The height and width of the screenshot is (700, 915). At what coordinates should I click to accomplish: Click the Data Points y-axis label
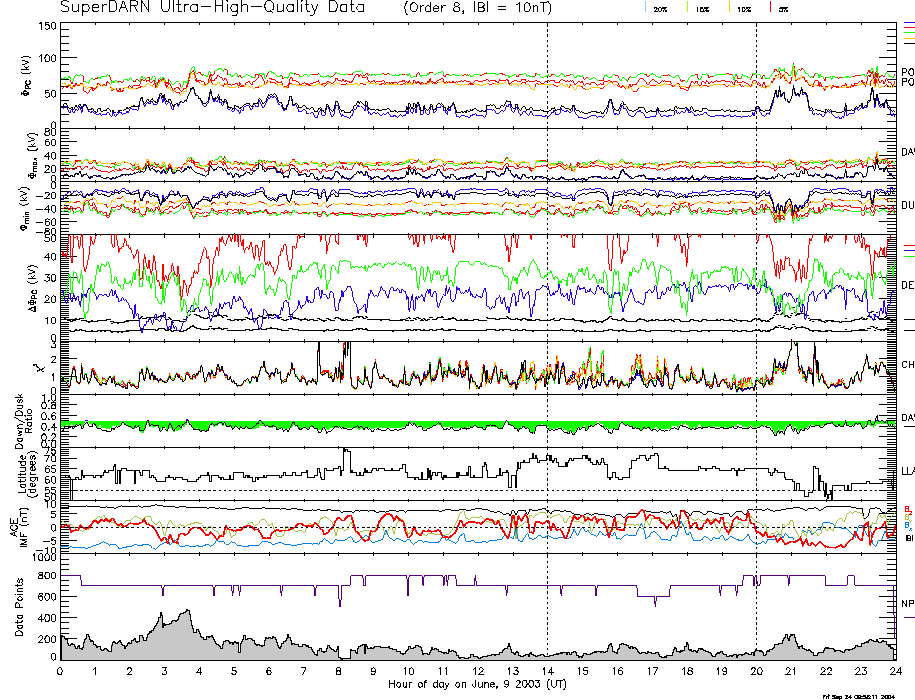pos(17,615)
